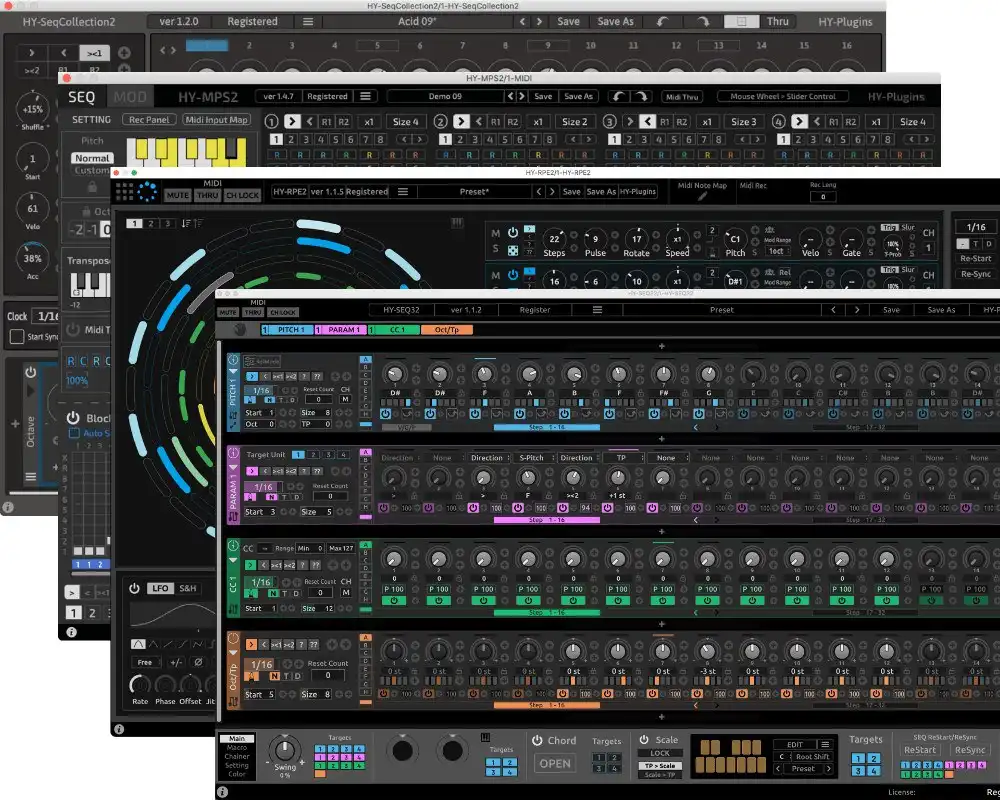The width and height of the screenshot is (1000, 800).
Task: Go to next Scale preset in HY-SEQ32
Action: tap(828, 769)
